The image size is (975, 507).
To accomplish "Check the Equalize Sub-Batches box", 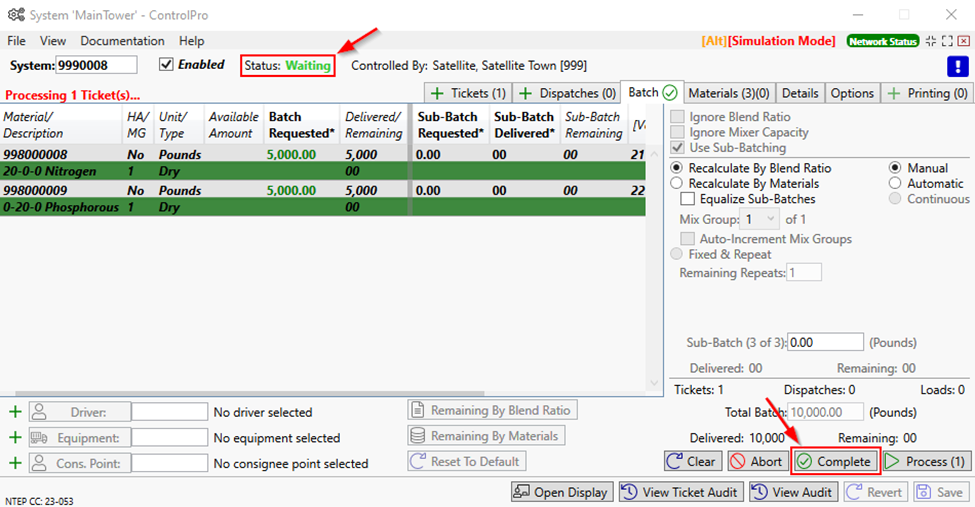I will click(x=687, y=199).
